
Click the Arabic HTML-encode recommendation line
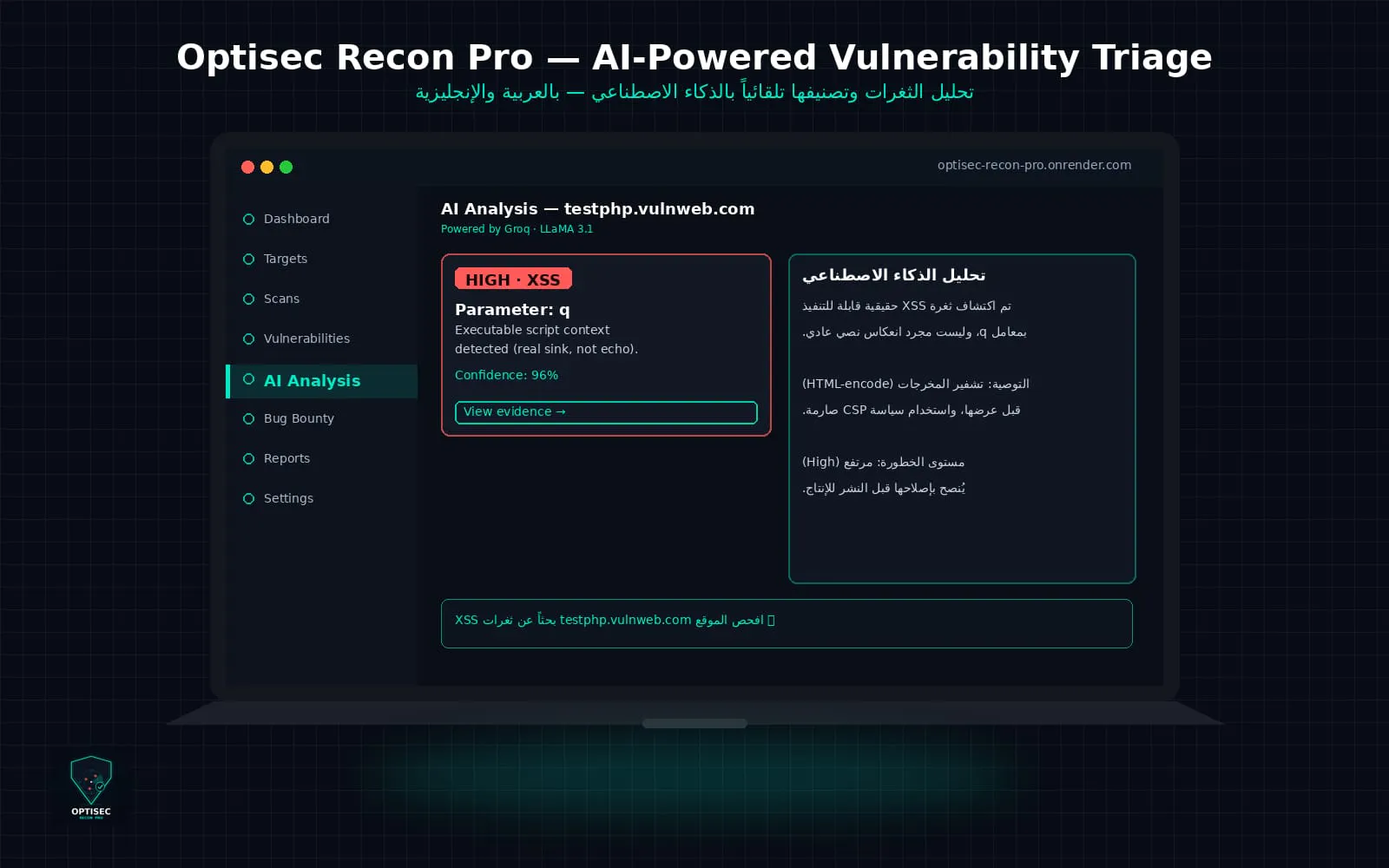(915, 384)
